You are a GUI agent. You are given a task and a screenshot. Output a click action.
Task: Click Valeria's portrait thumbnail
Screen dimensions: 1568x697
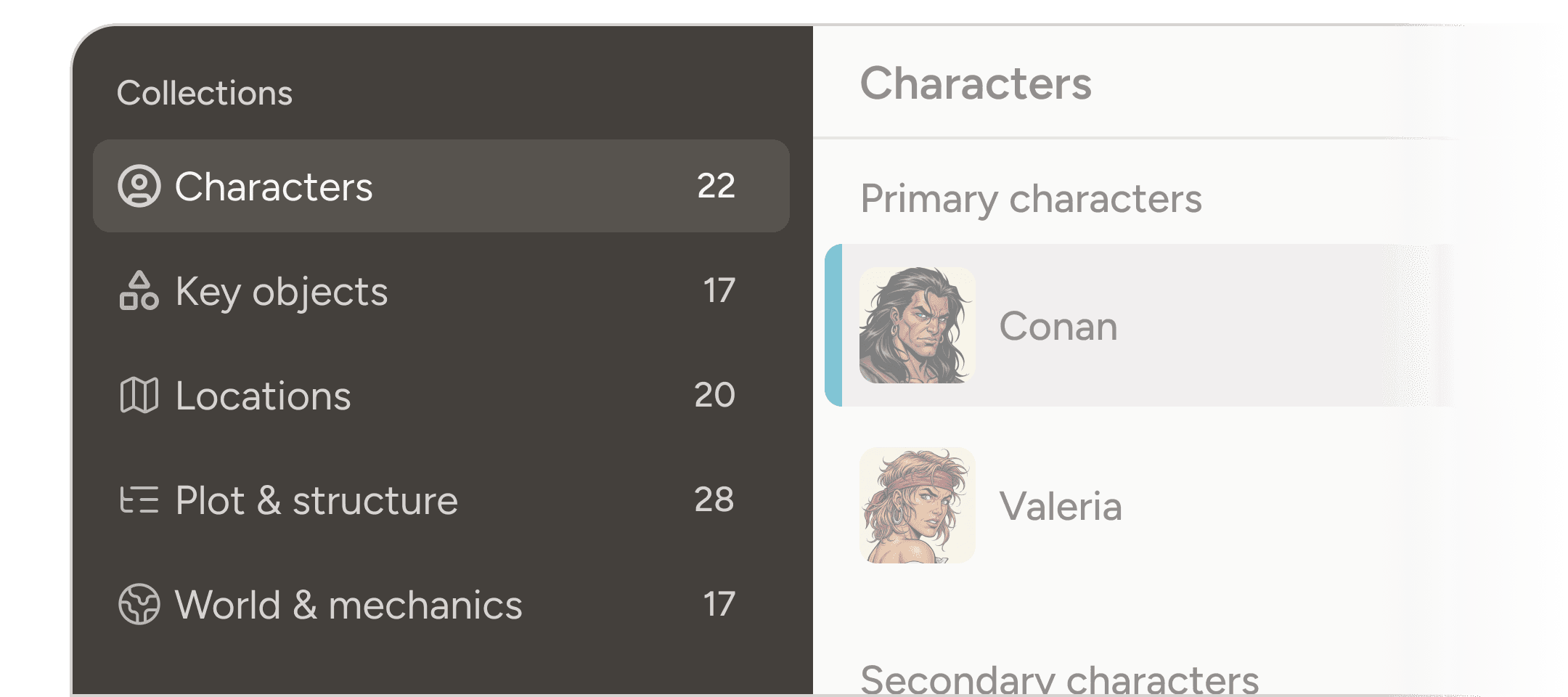pos(918,507)
